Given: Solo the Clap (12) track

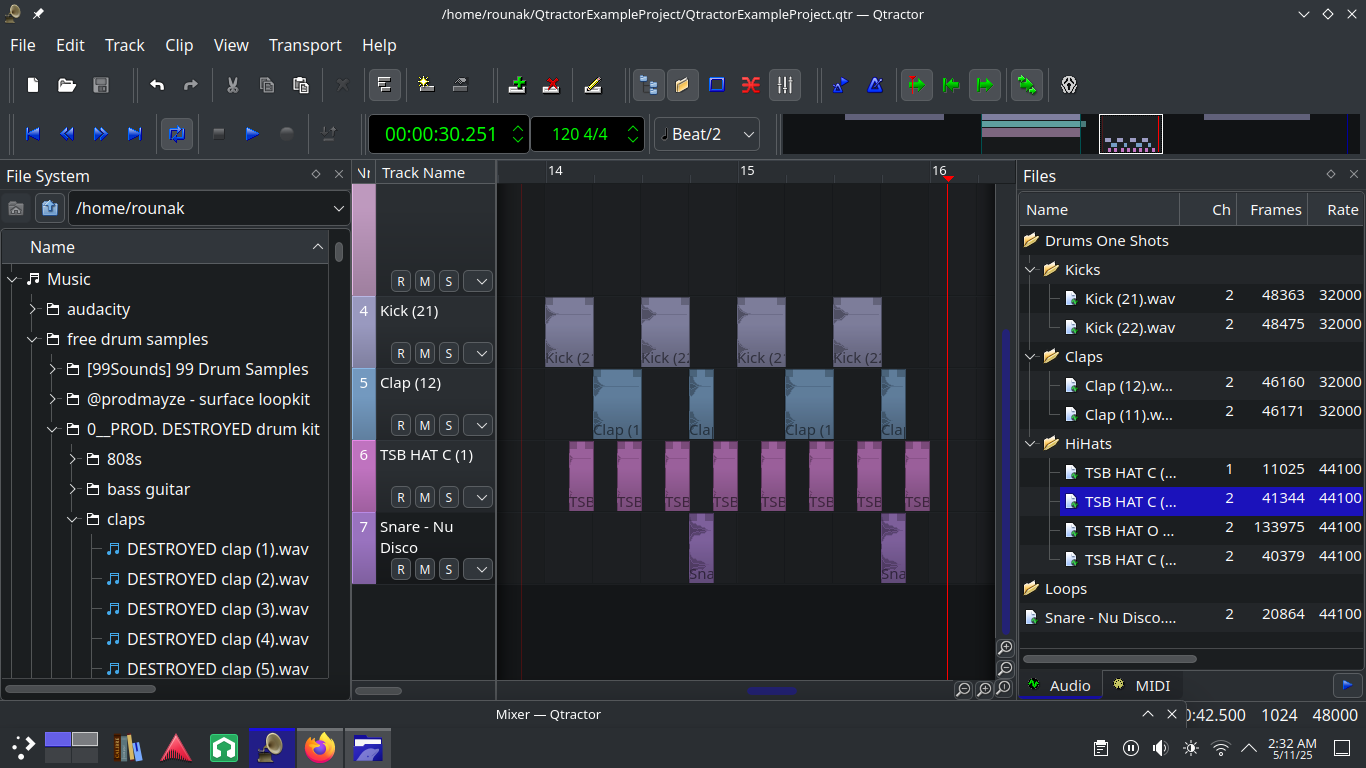Looking at the screenshot, I should [x=448, y=425].
